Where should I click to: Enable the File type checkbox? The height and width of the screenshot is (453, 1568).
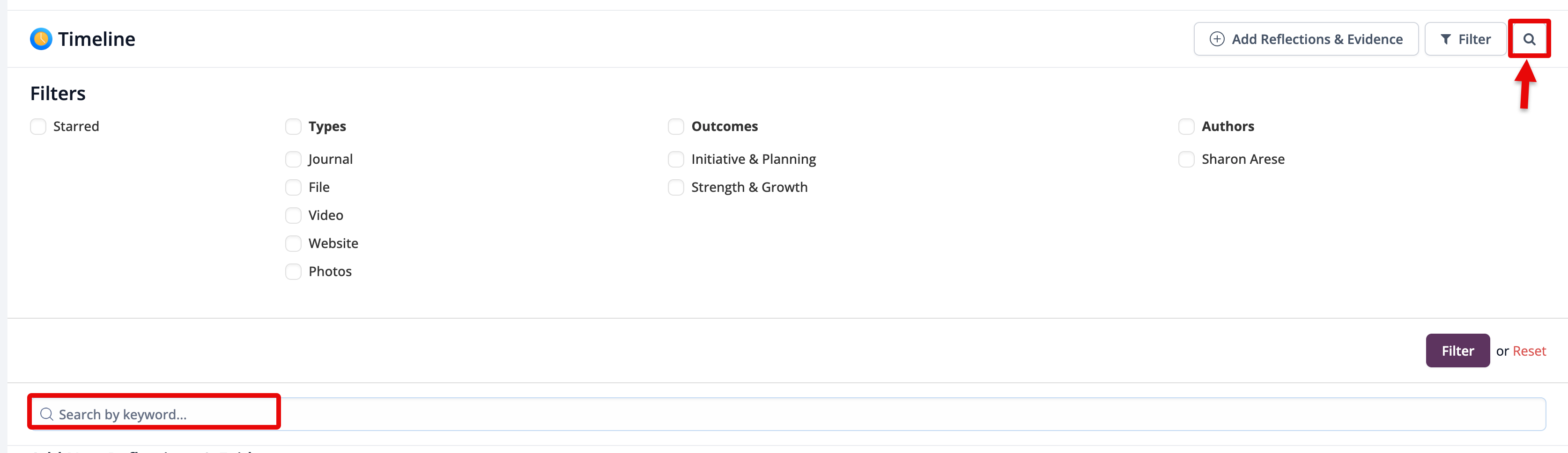pos(293,187)
